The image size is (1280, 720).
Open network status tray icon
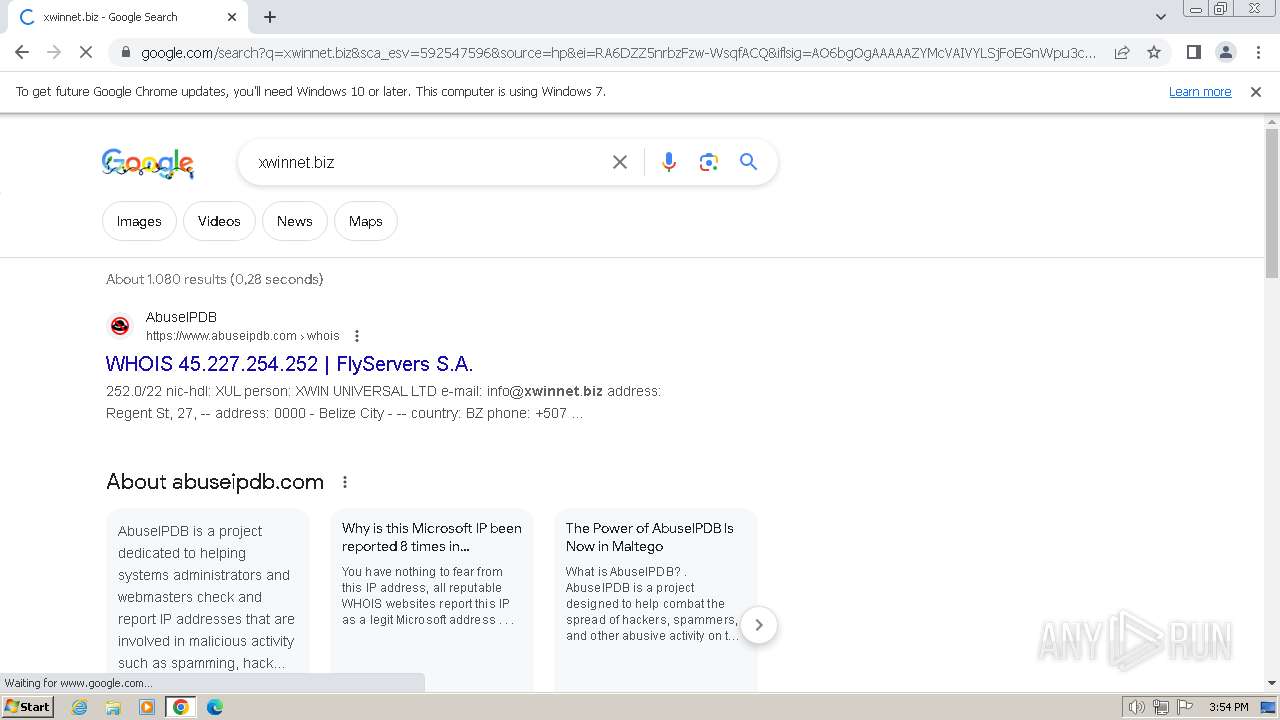[x=1161, y=707]
